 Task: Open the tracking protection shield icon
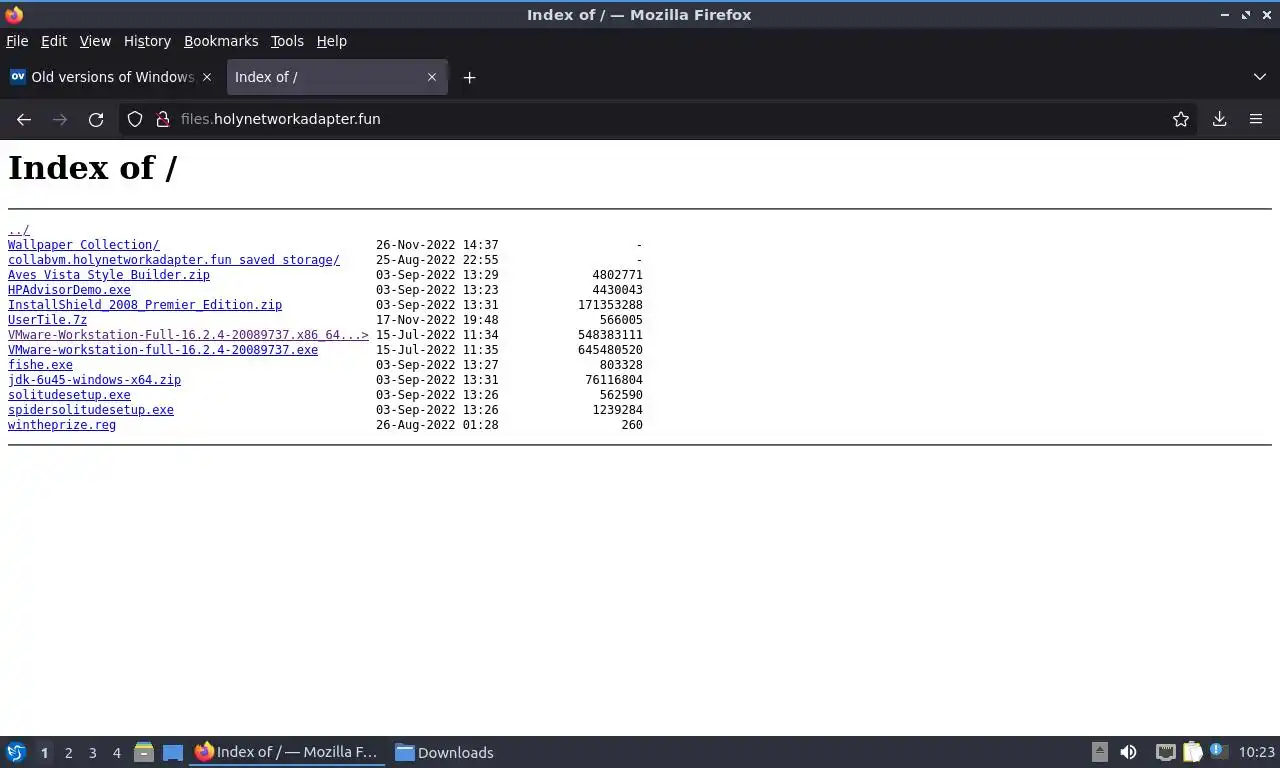pos(135,119)
